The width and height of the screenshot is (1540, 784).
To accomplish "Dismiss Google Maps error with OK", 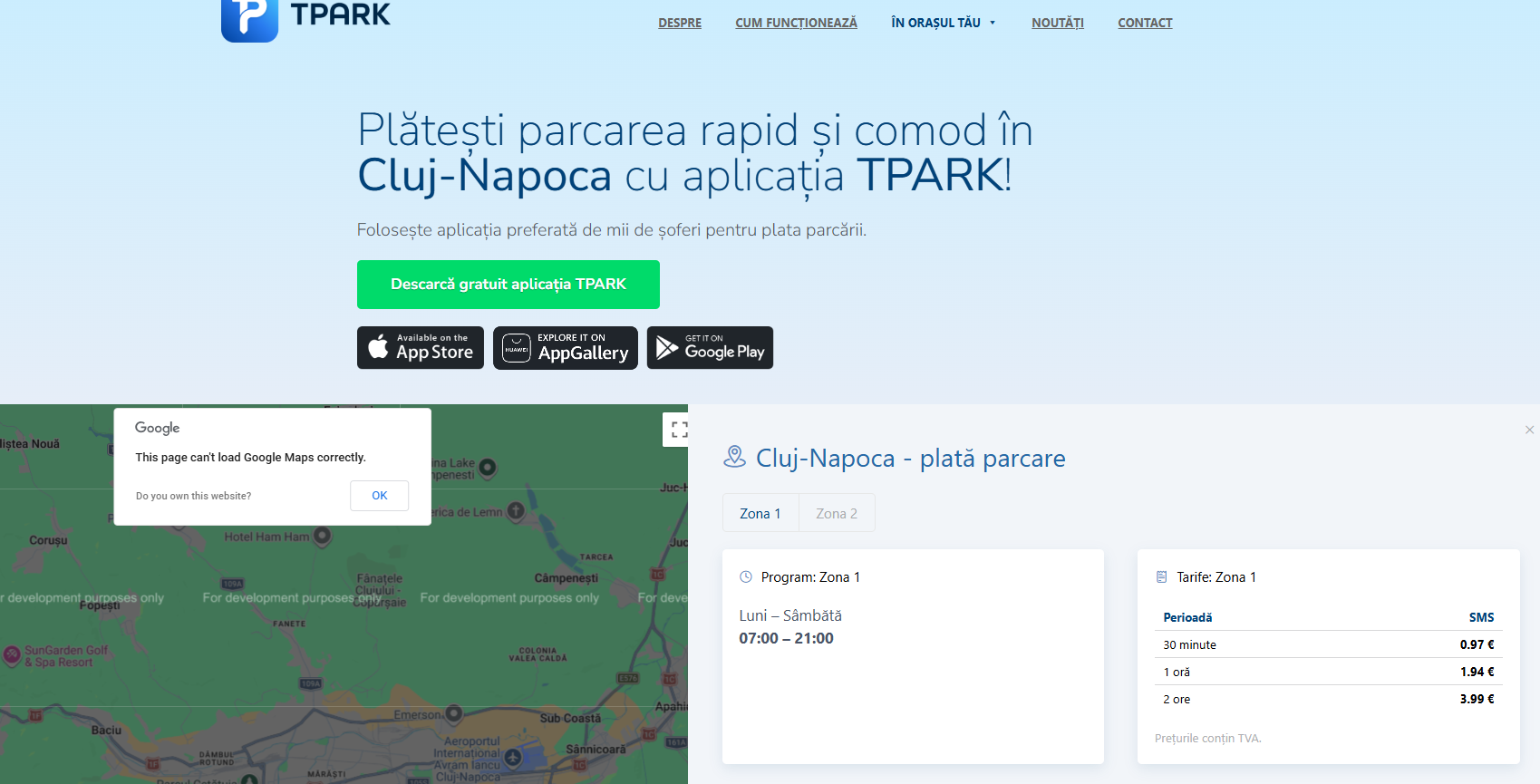I will 379,496.
